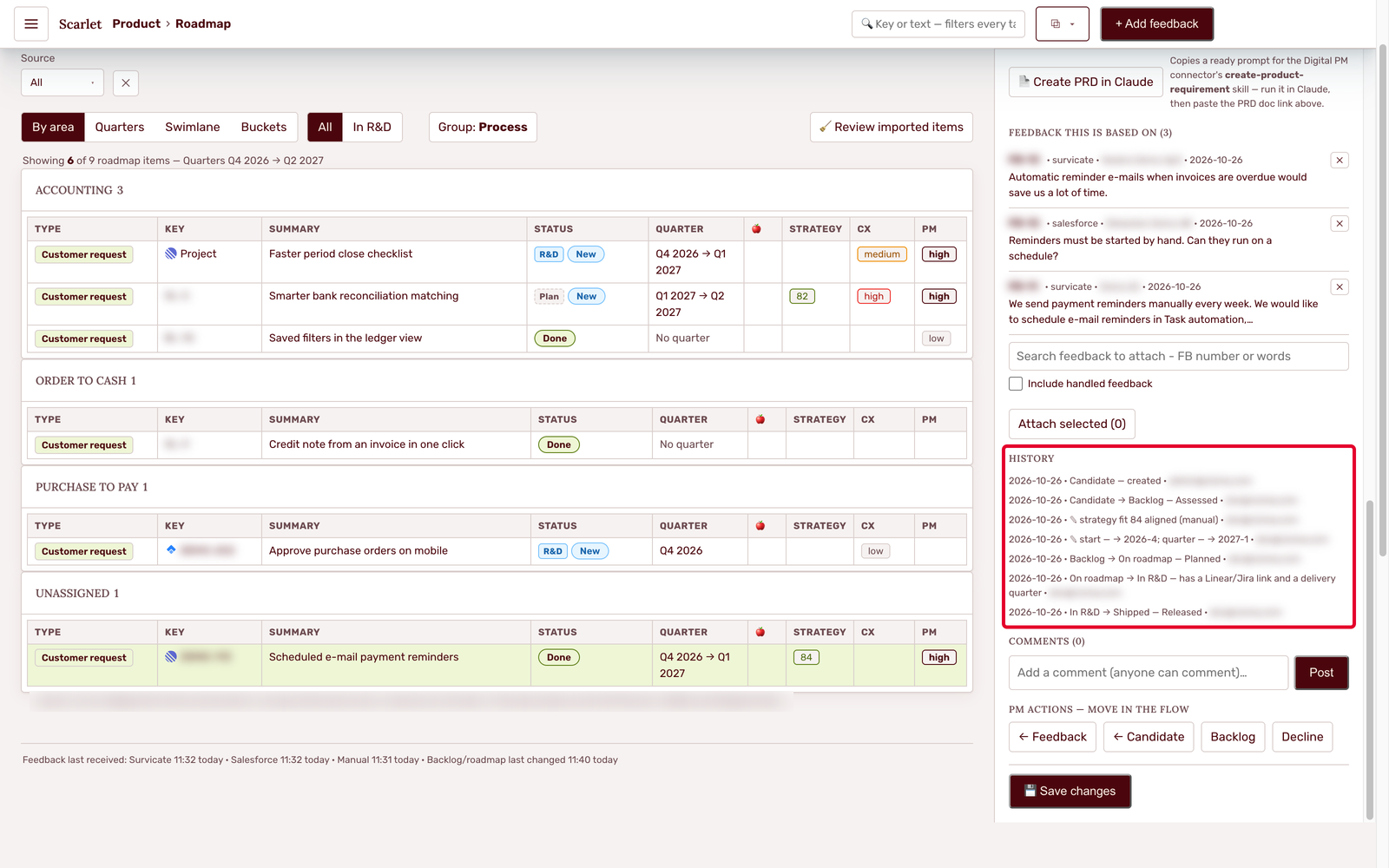The width and height of the screenshot is (1389, 868).
Task: Open the hamburger navigation menu
Action: point(31,24)
